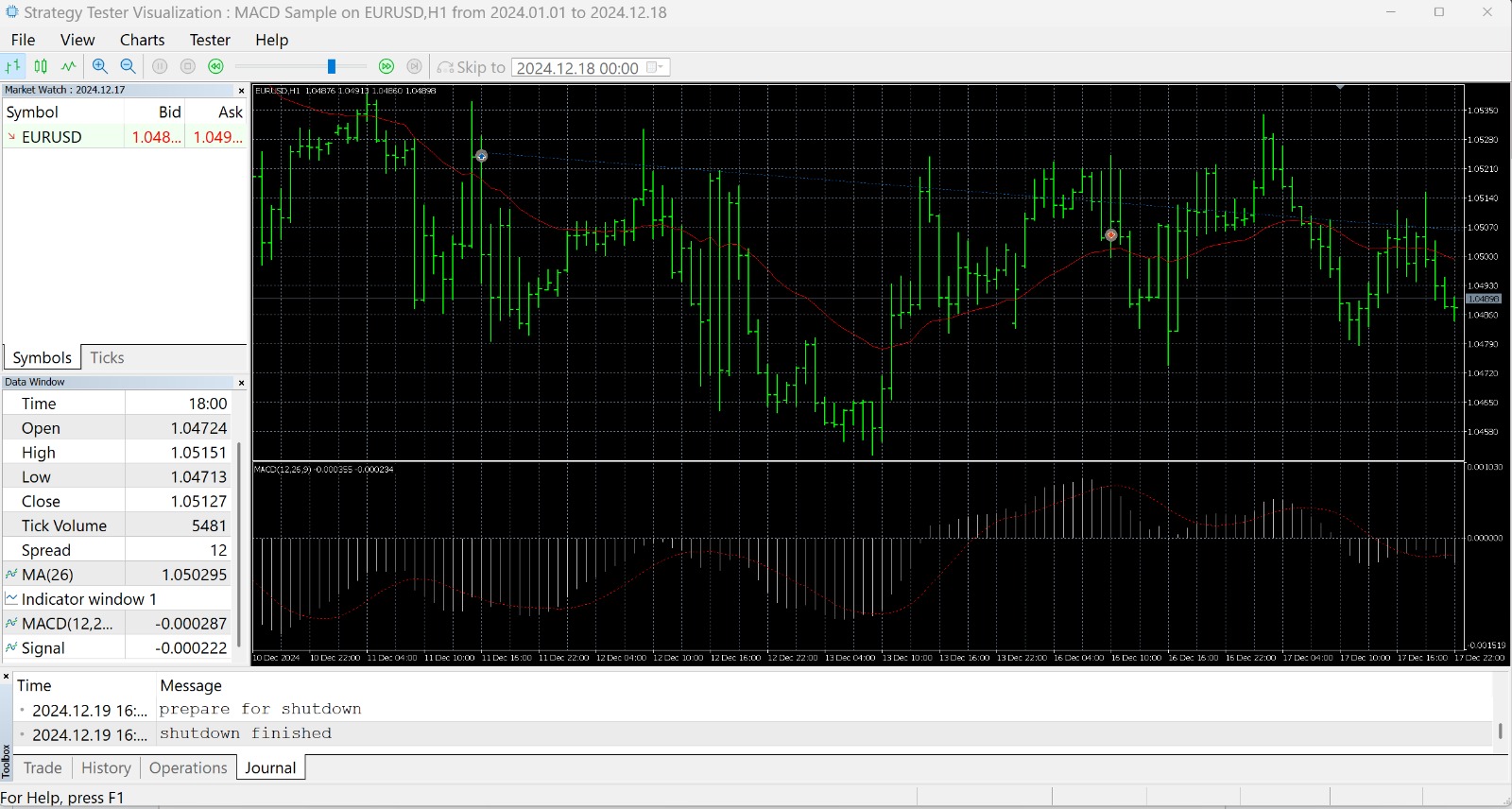This screenshot has width=1512, height=809.
Task: Switch chart to candlestick mode
Action: pos(41,66)
